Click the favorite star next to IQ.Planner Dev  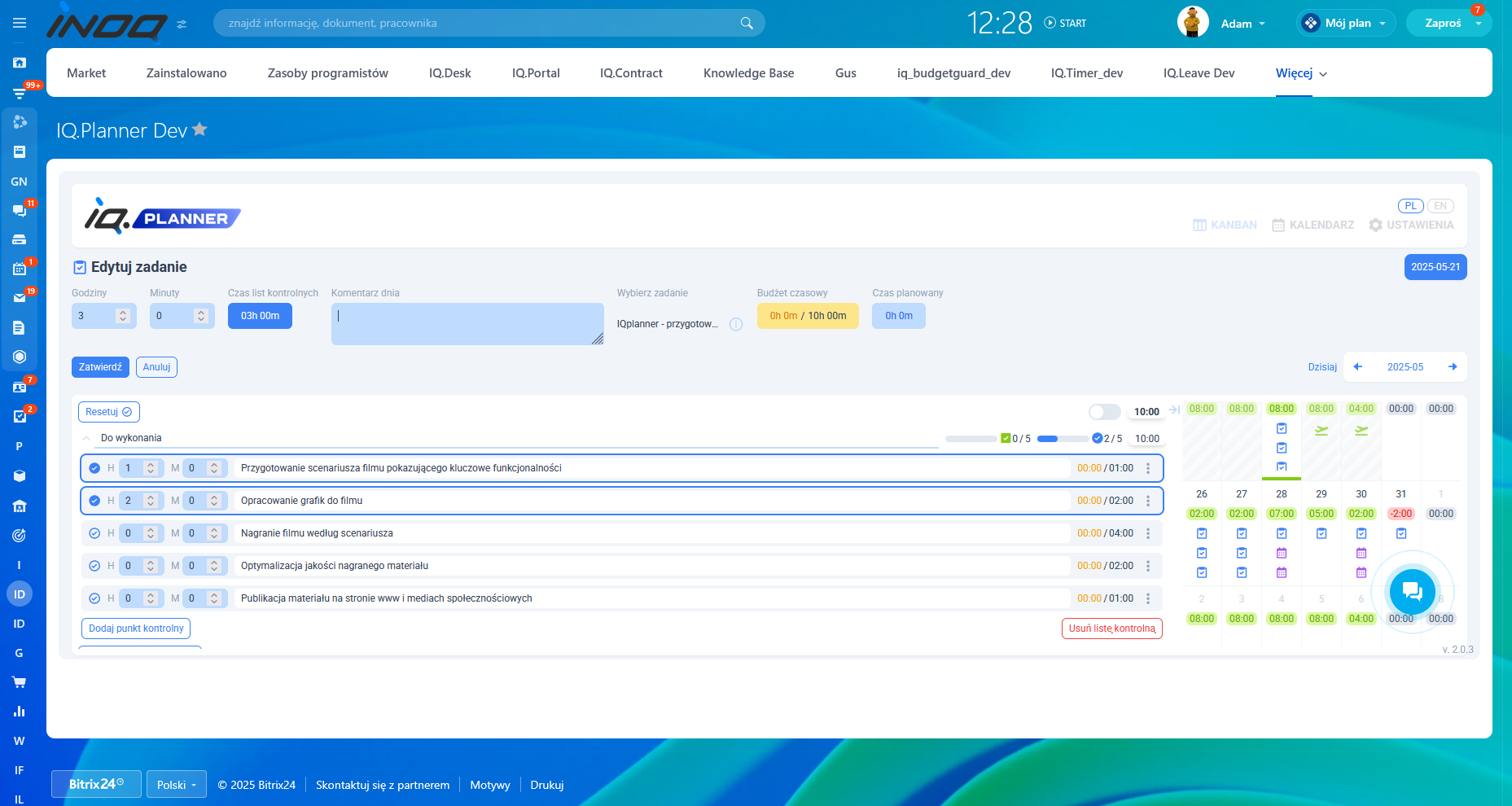(199, 129)
